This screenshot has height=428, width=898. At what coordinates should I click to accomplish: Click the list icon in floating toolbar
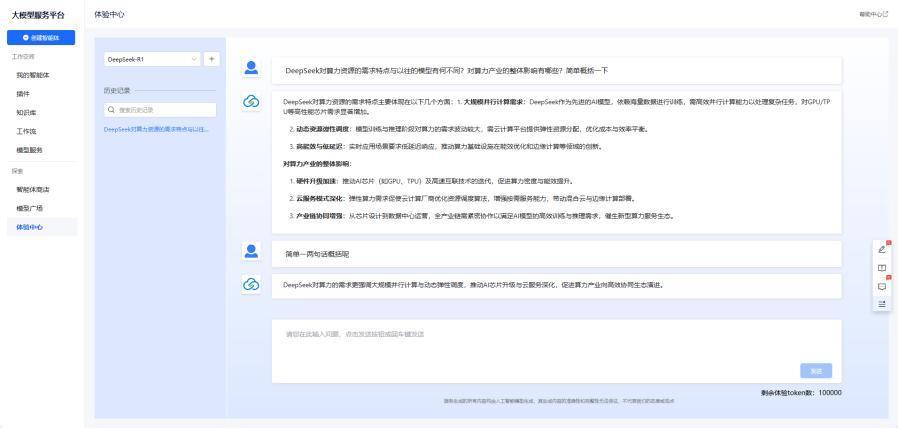(881, 303)
